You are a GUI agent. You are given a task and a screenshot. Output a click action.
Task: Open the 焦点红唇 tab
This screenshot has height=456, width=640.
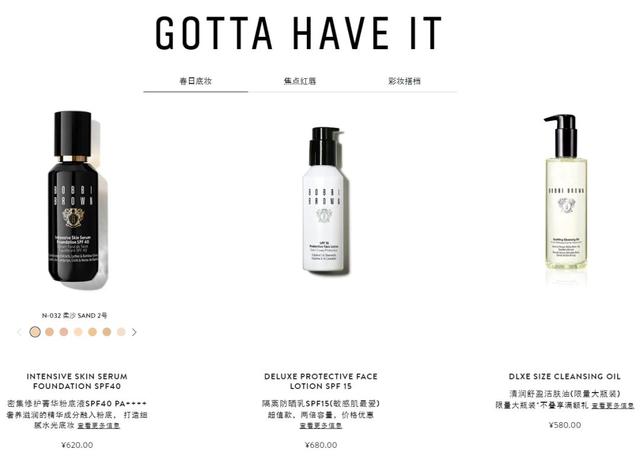300,81
